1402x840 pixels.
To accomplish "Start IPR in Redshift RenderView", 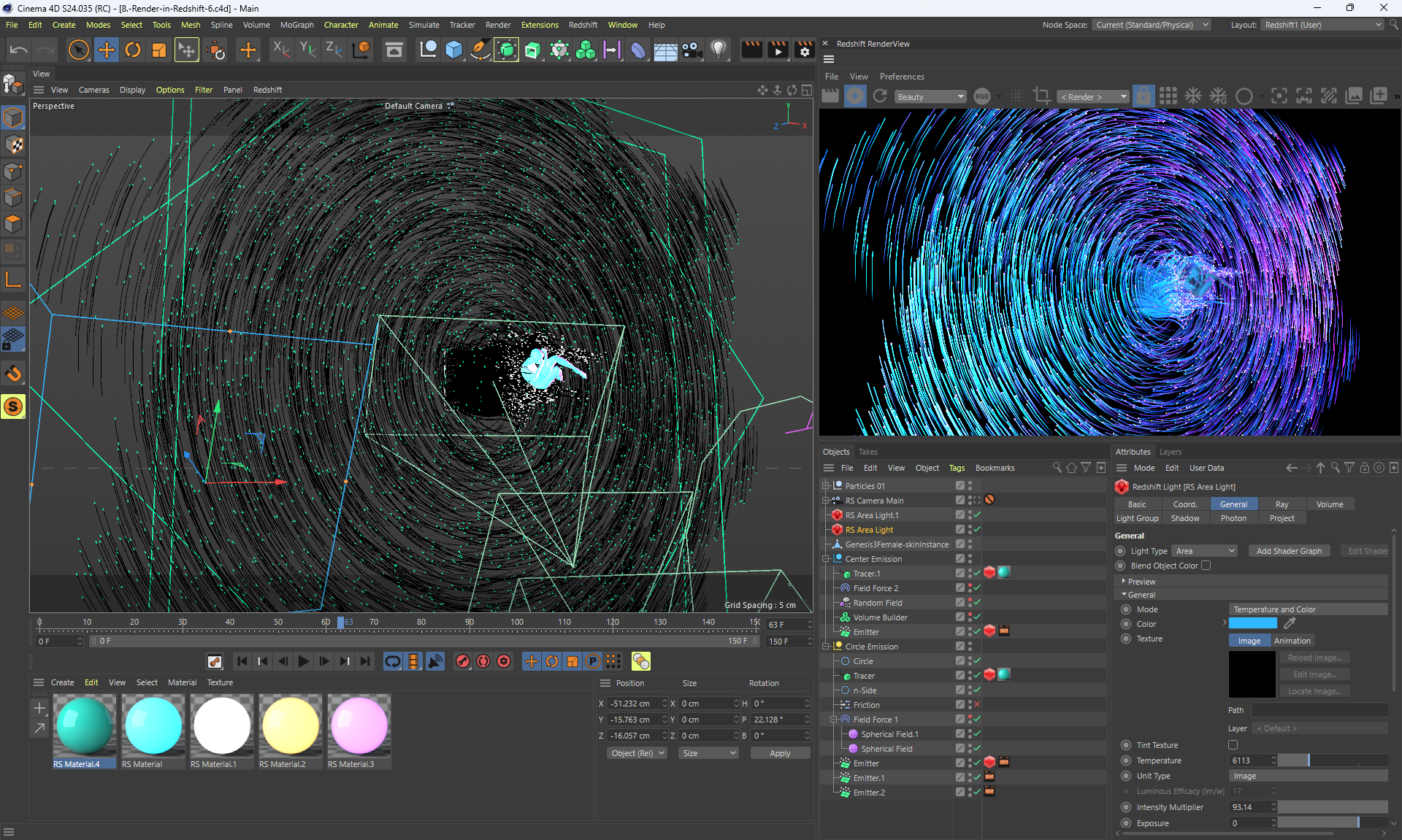I will pyautogui.click(x=855, y=96).
